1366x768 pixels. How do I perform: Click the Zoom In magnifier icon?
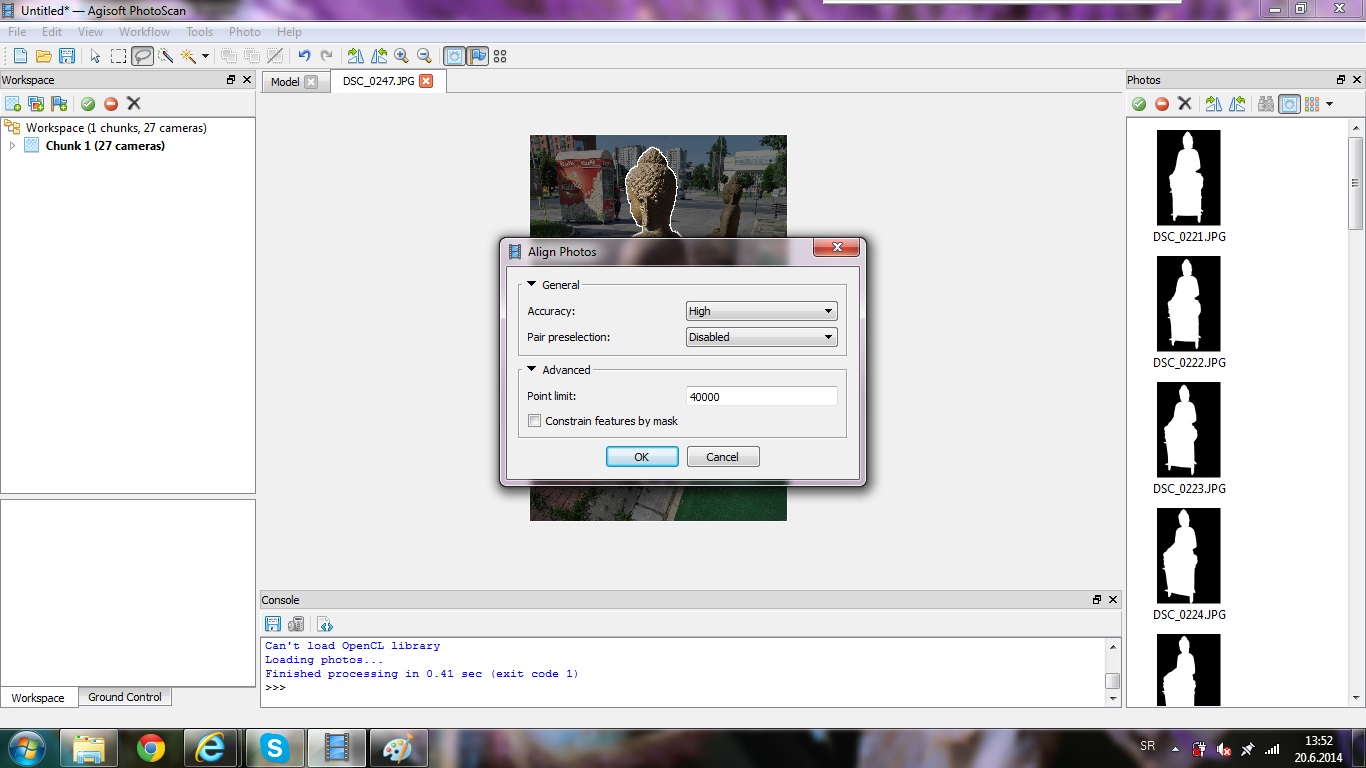pos(401,56)
